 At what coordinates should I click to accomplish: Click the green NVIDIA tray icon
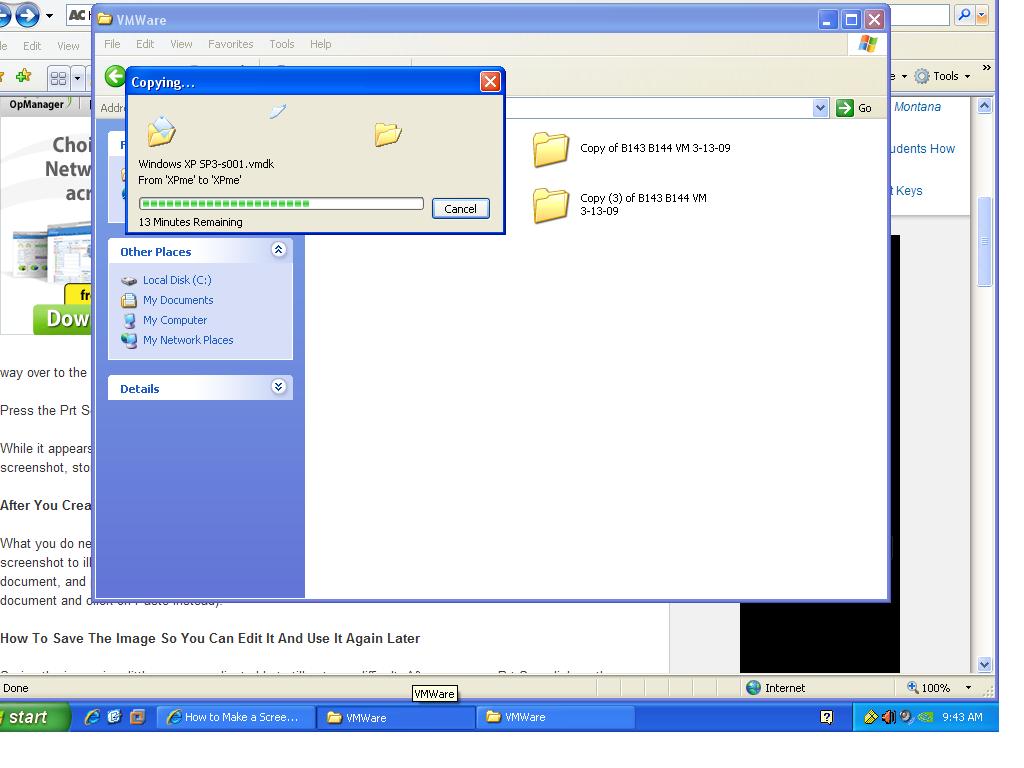click(925, 717)
